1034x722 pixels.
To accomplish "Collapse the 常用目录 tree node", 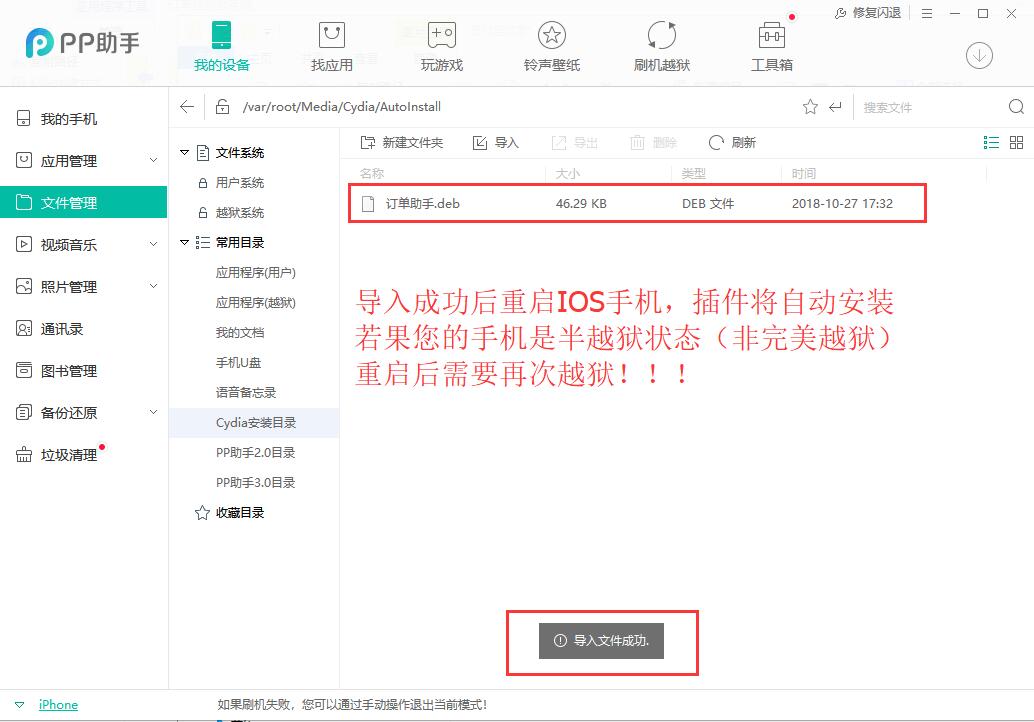I will click(x=184, y=243).
